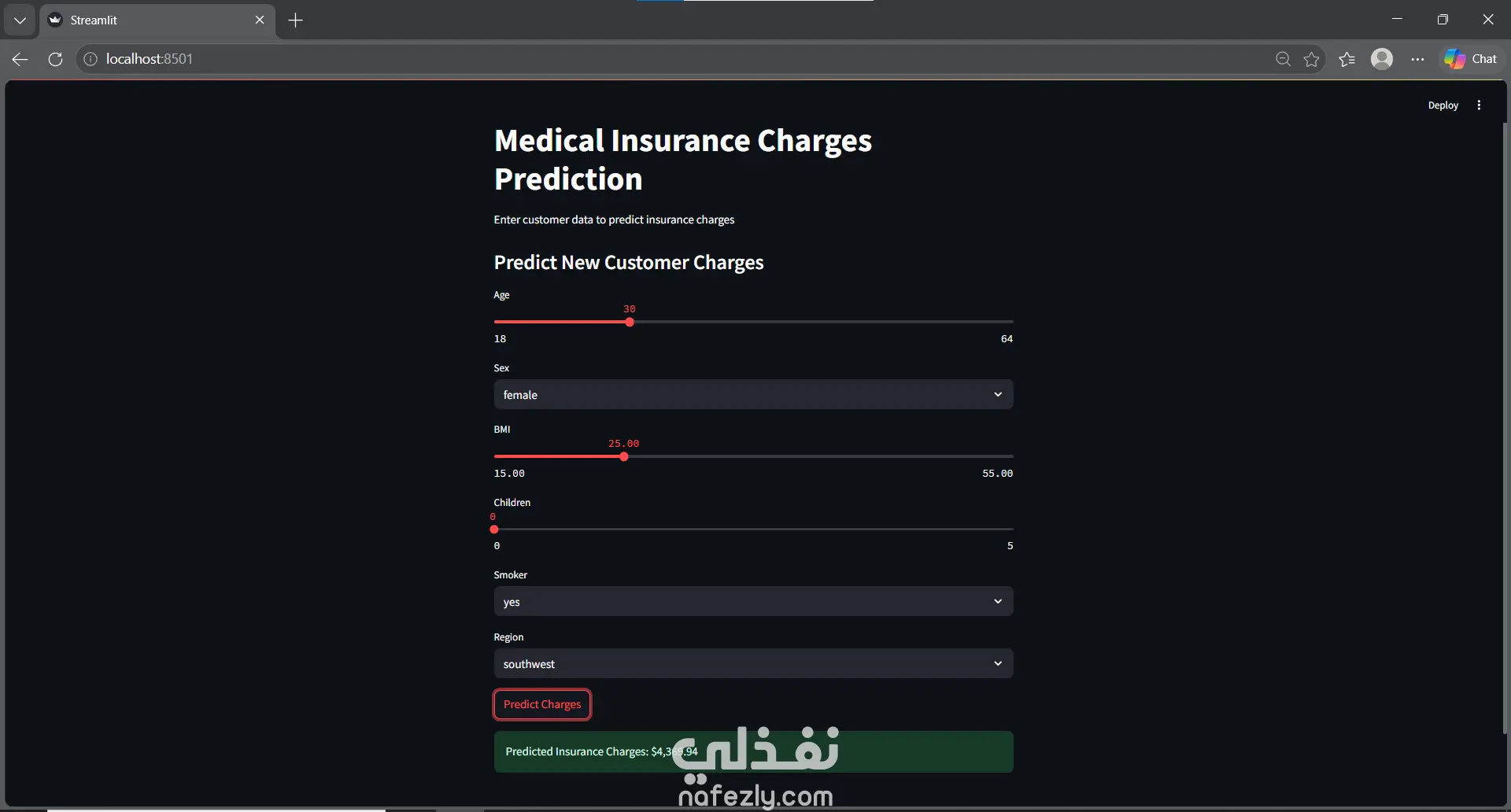The height and width of the screenshot is (812, 1511).
Task: Expand the Region dropdown showing southwest
Action: coord(753,663)
